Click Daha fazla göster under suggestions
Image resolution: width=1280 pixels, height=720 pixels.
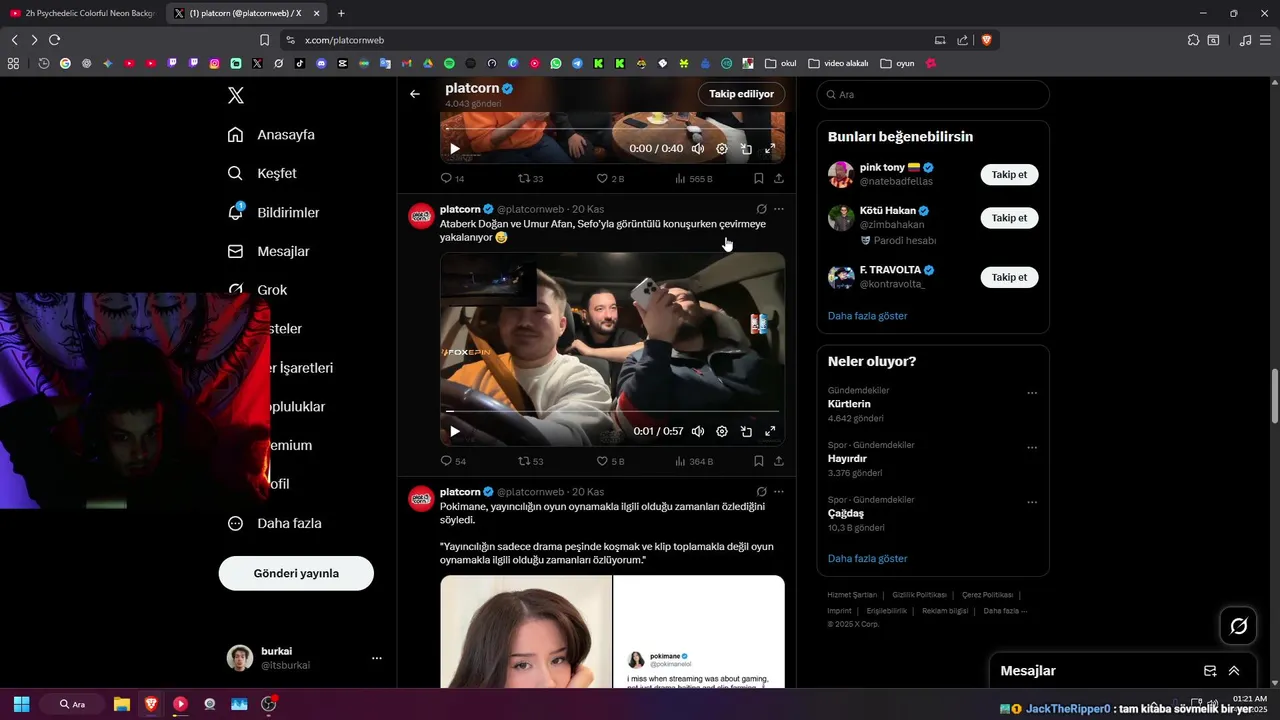click(x=867, y=316)
